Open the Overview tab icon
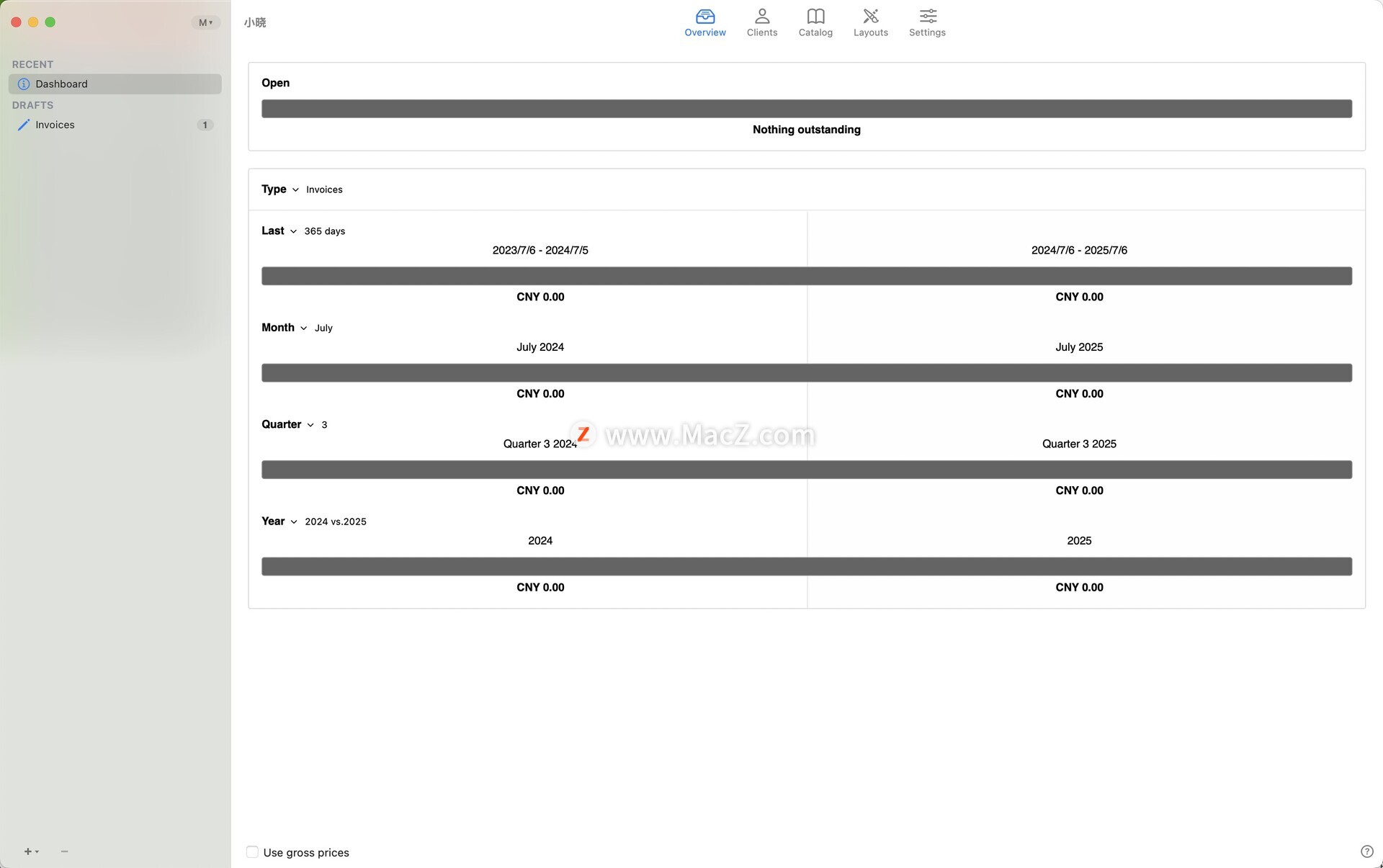The image size is (1383, 868). [705, 16]
